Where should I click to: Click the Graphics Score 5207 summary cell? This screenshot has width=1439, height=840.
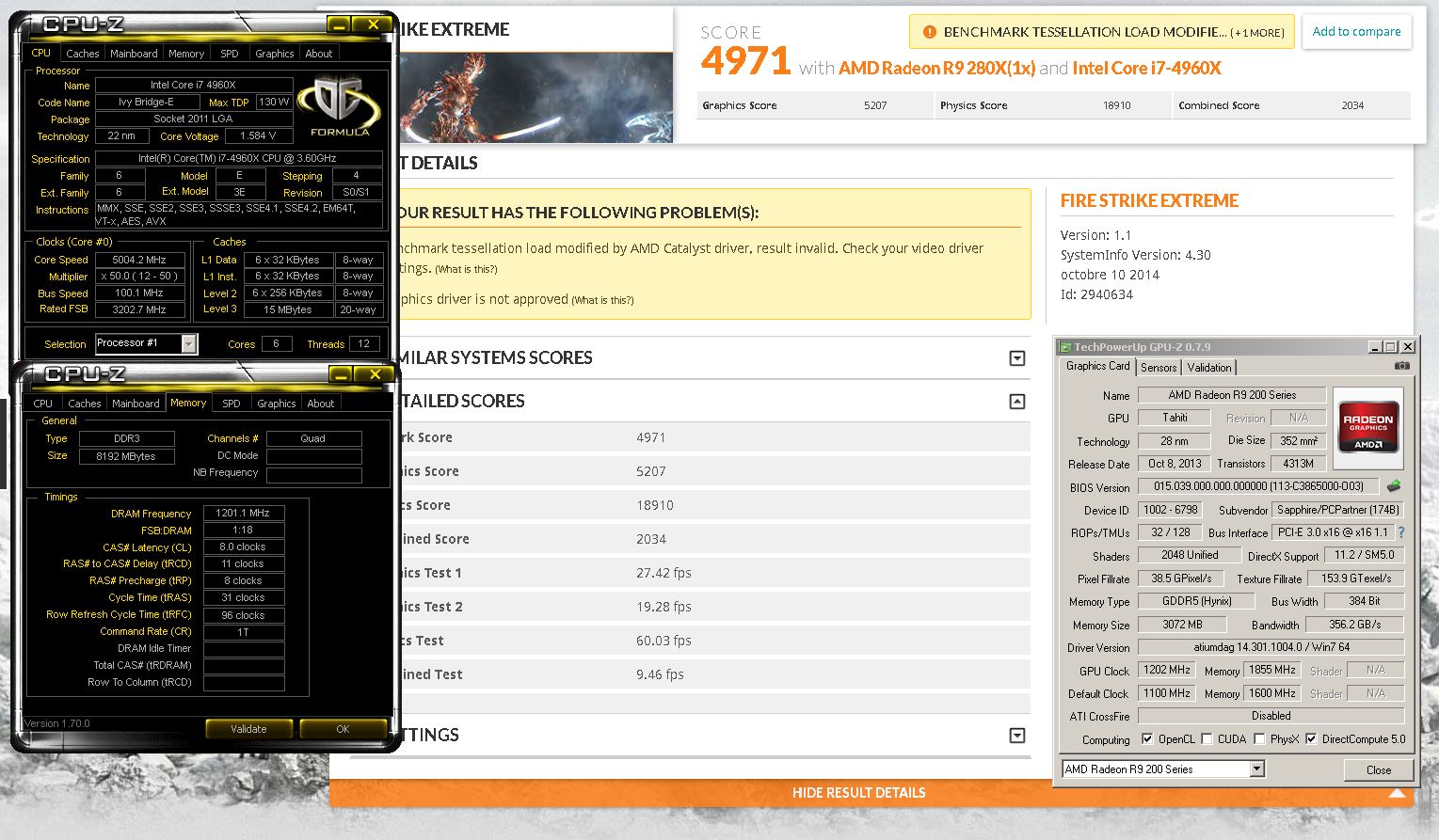coord(815,105)
